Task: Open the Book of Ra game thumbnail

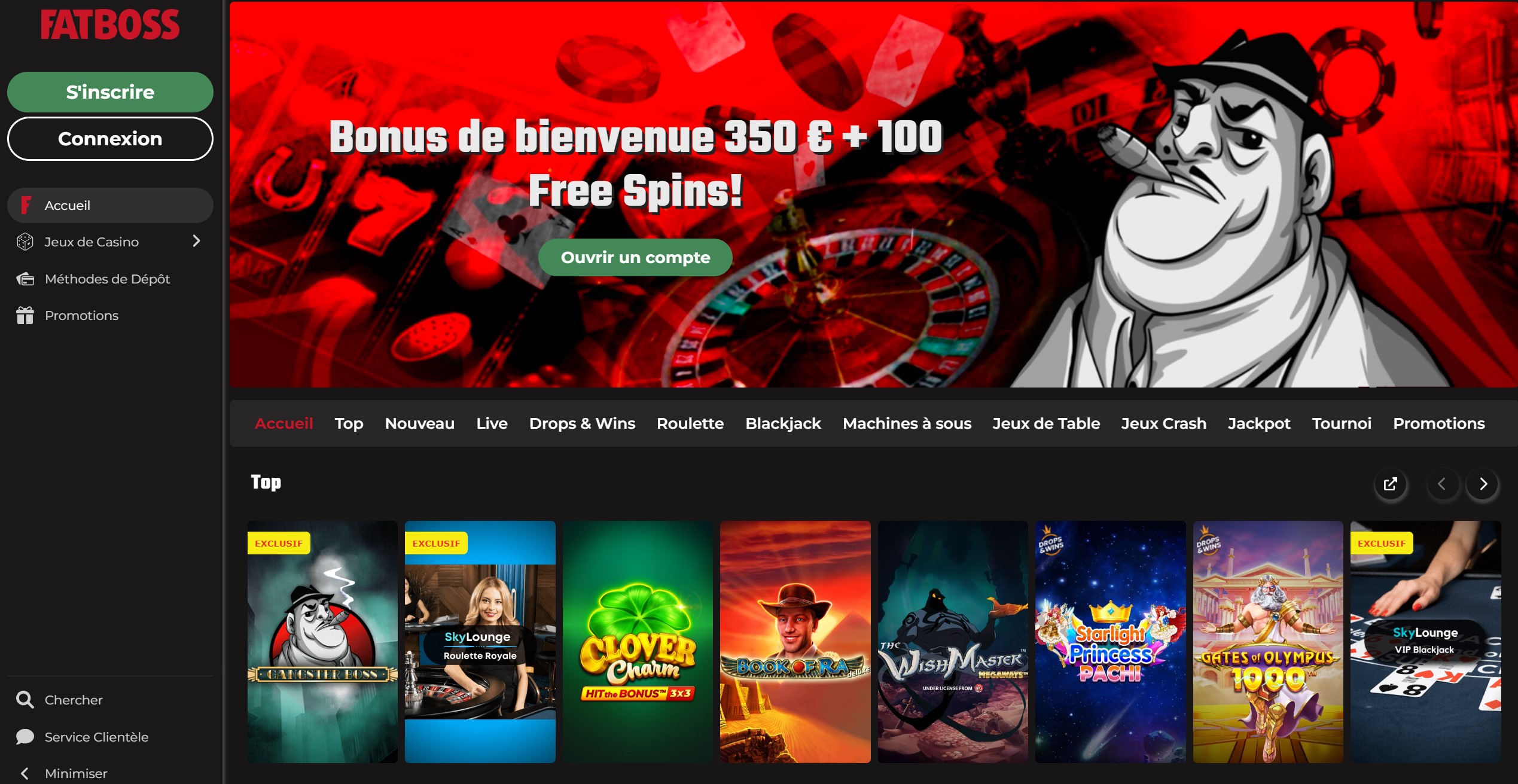Action: click(x=795, y=642)
